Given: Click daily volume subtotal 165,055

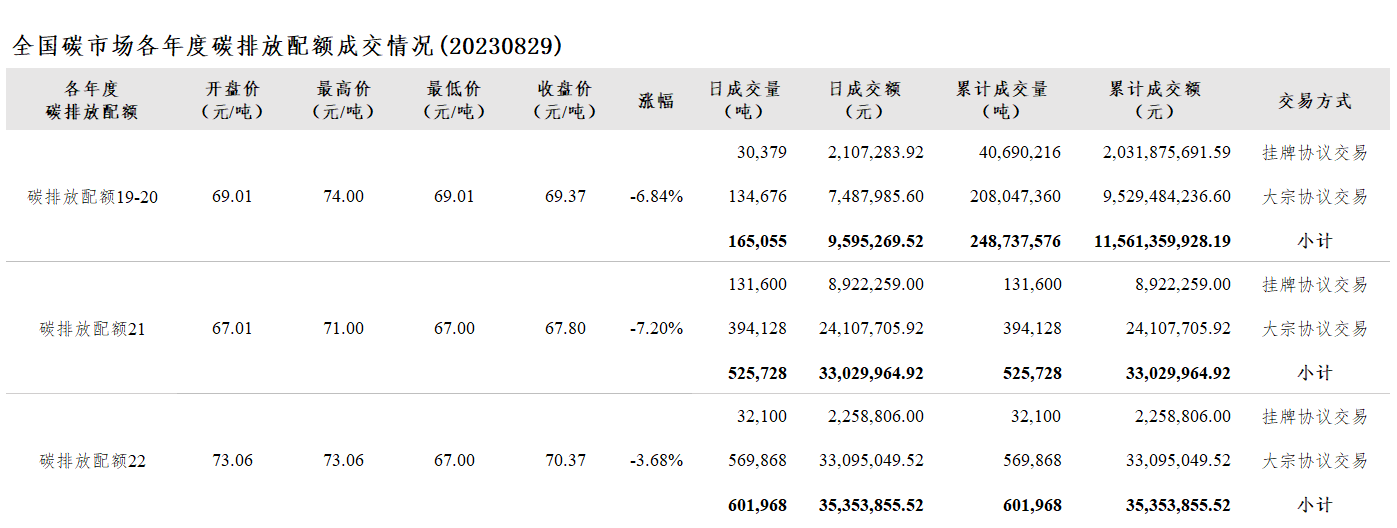Looking at the screenshot, I should point(758,241).
